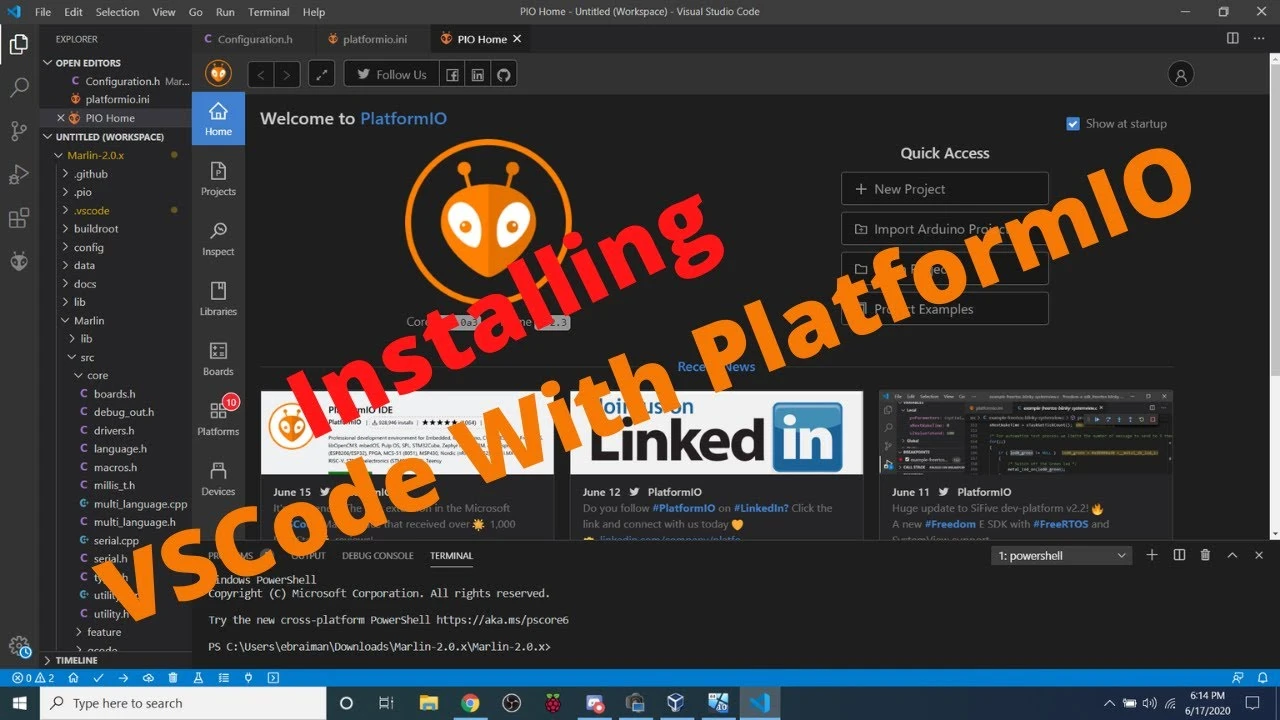
Task: Click the PlatformIO link in welcome heading
Action: (403, 118)
